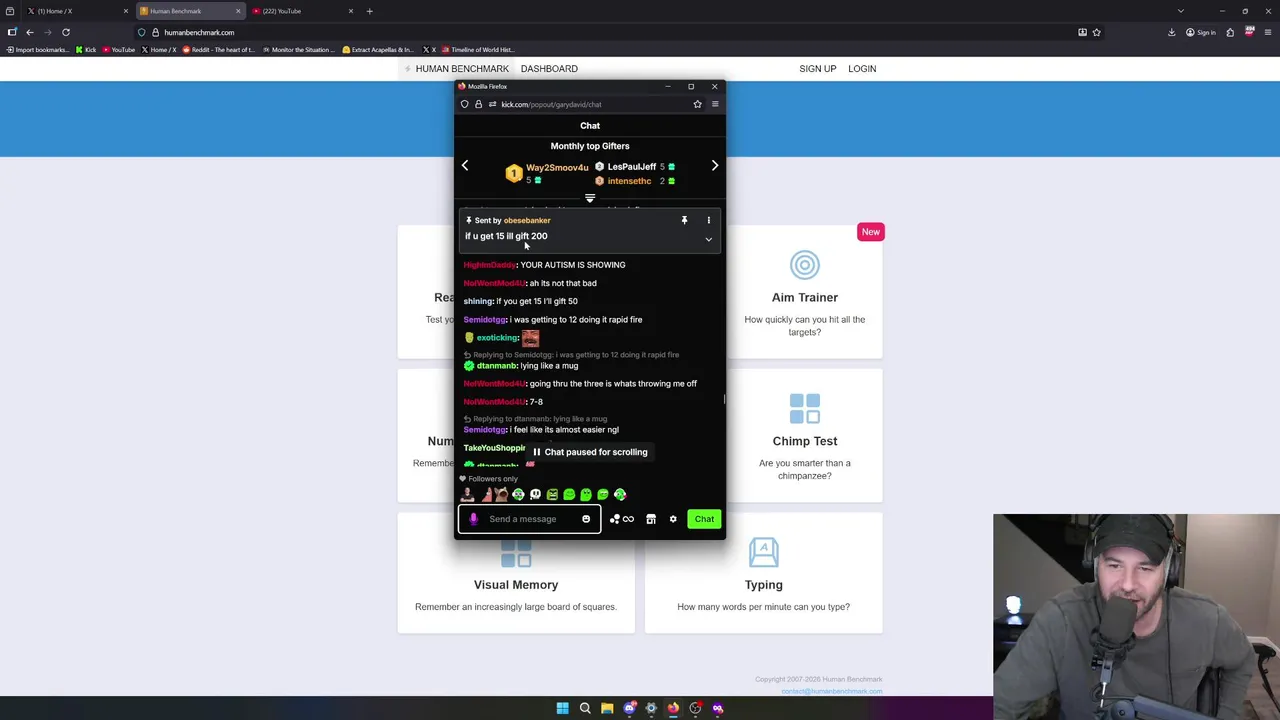This screenshot has width=1280, height=720.
Task: Click the purple microphone icon in the message box
Action: [474, 519]
